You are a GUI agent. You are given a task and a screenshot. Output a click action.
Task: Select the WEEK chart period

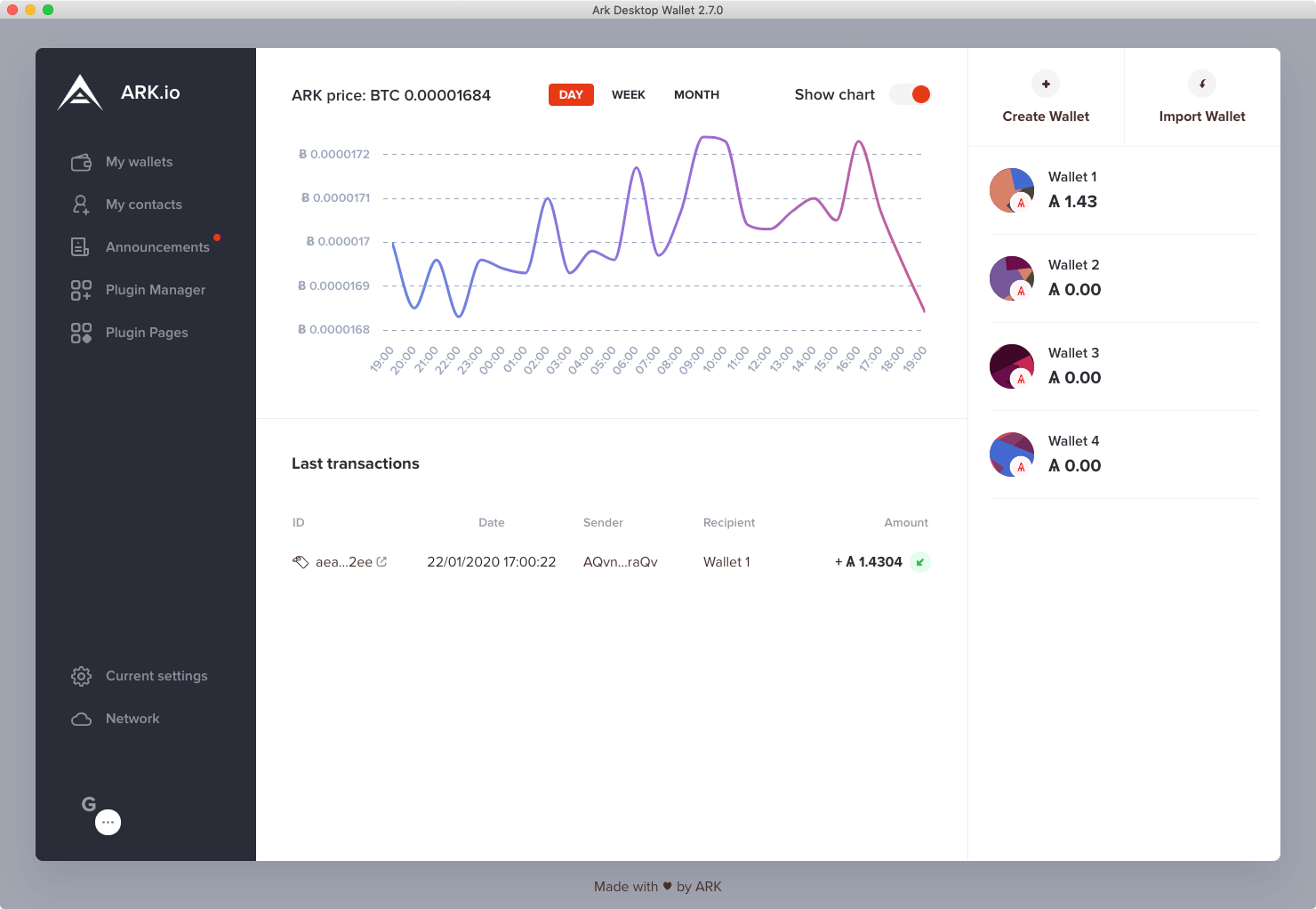pos(629,94)
